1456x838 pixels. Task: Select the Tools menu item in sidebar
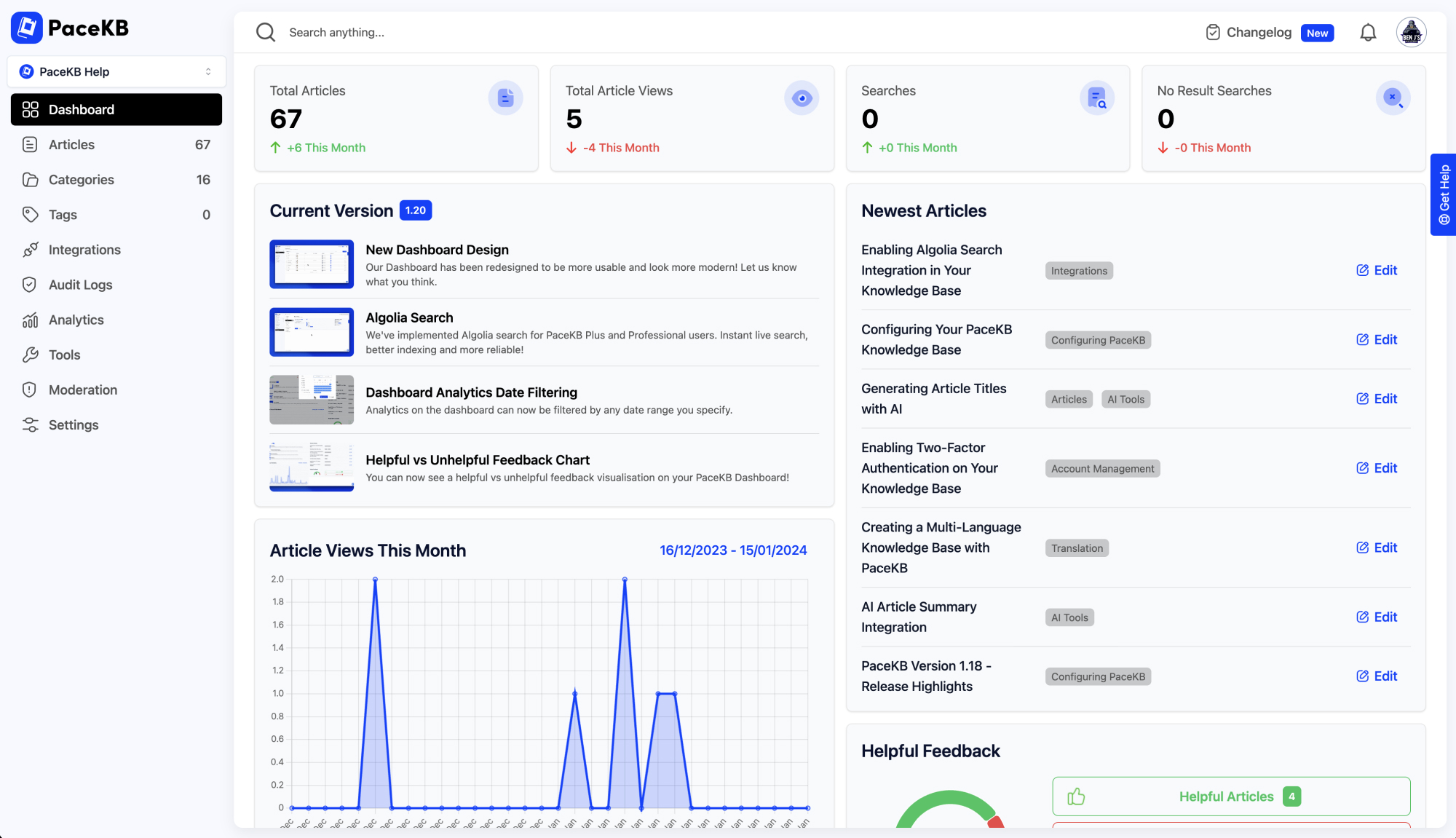[64, 354]
